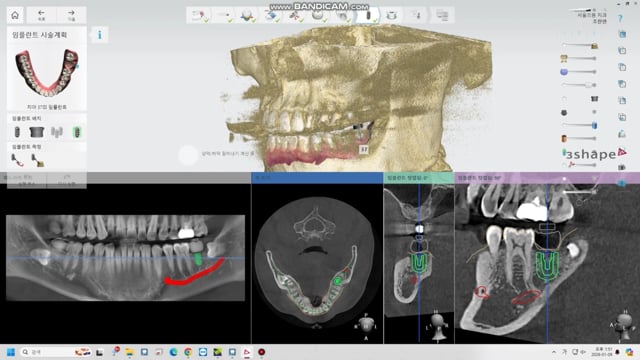The width and height of the screenshot is (640, 360).
Task: Open Microsoft Edge from the taskbar
Action: point(173,352)
